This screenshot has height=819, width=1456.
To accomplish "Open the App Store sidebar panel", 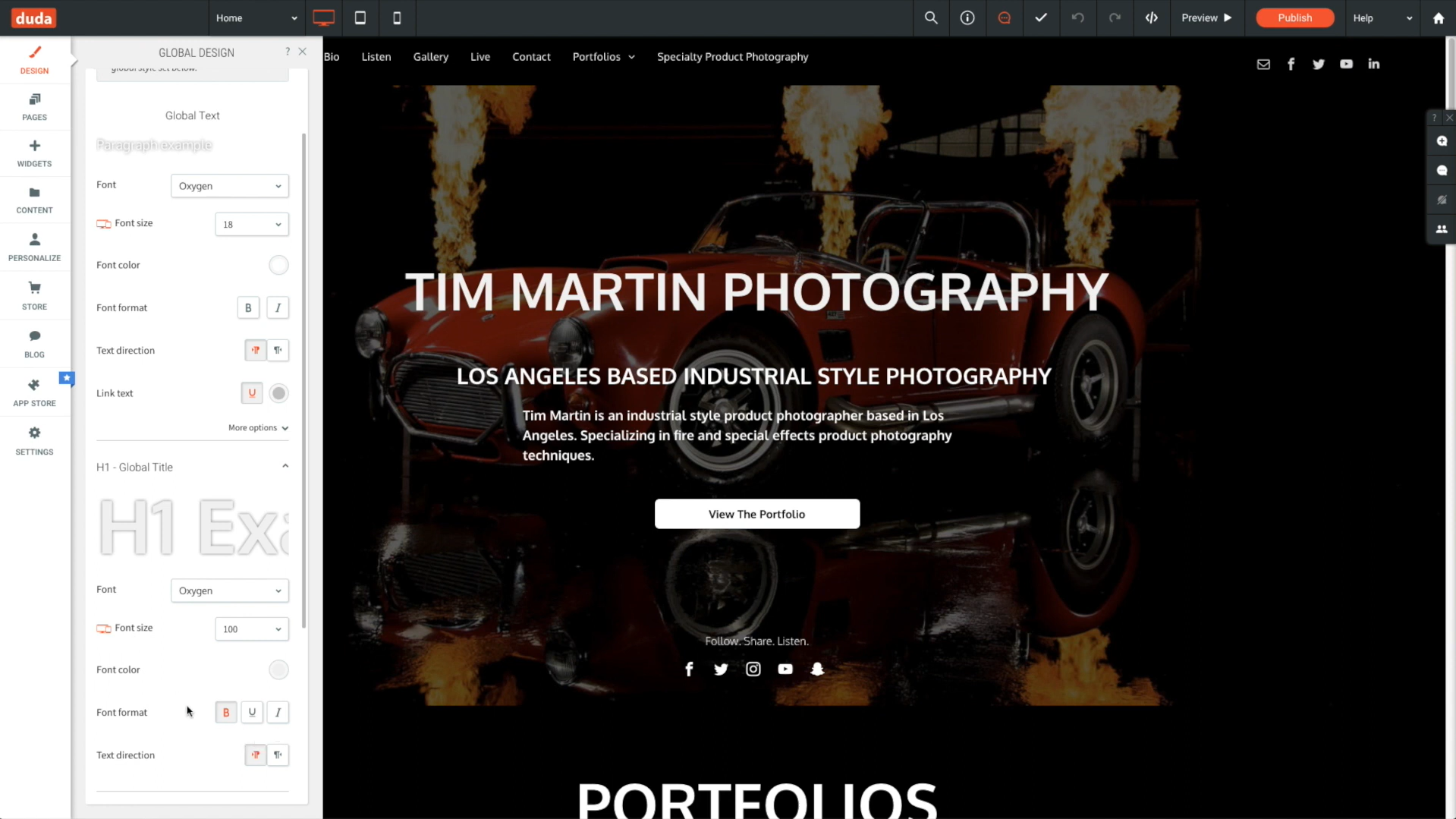I will [34, 392].
